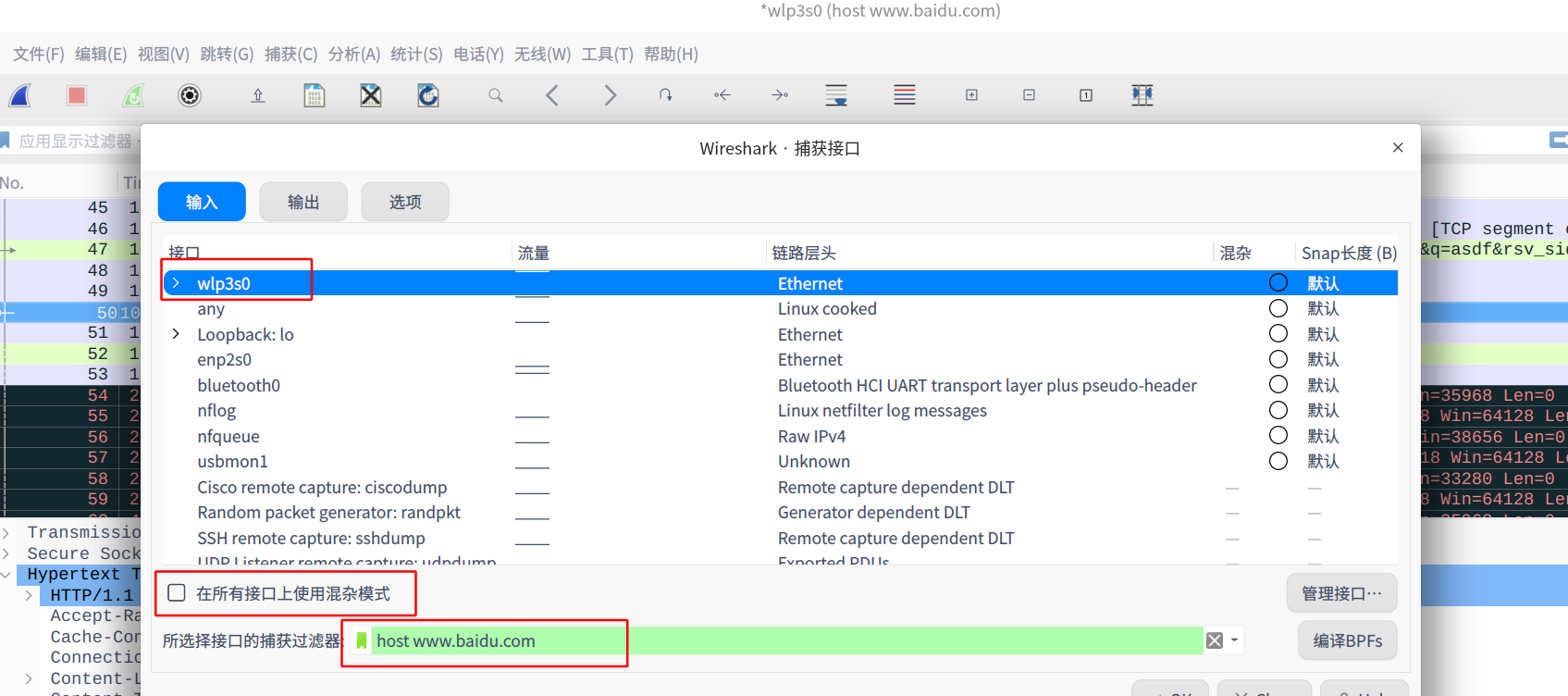Go to the first packet icon
The width and height of the screenshot is (1568, 696).
pos(722,95)
